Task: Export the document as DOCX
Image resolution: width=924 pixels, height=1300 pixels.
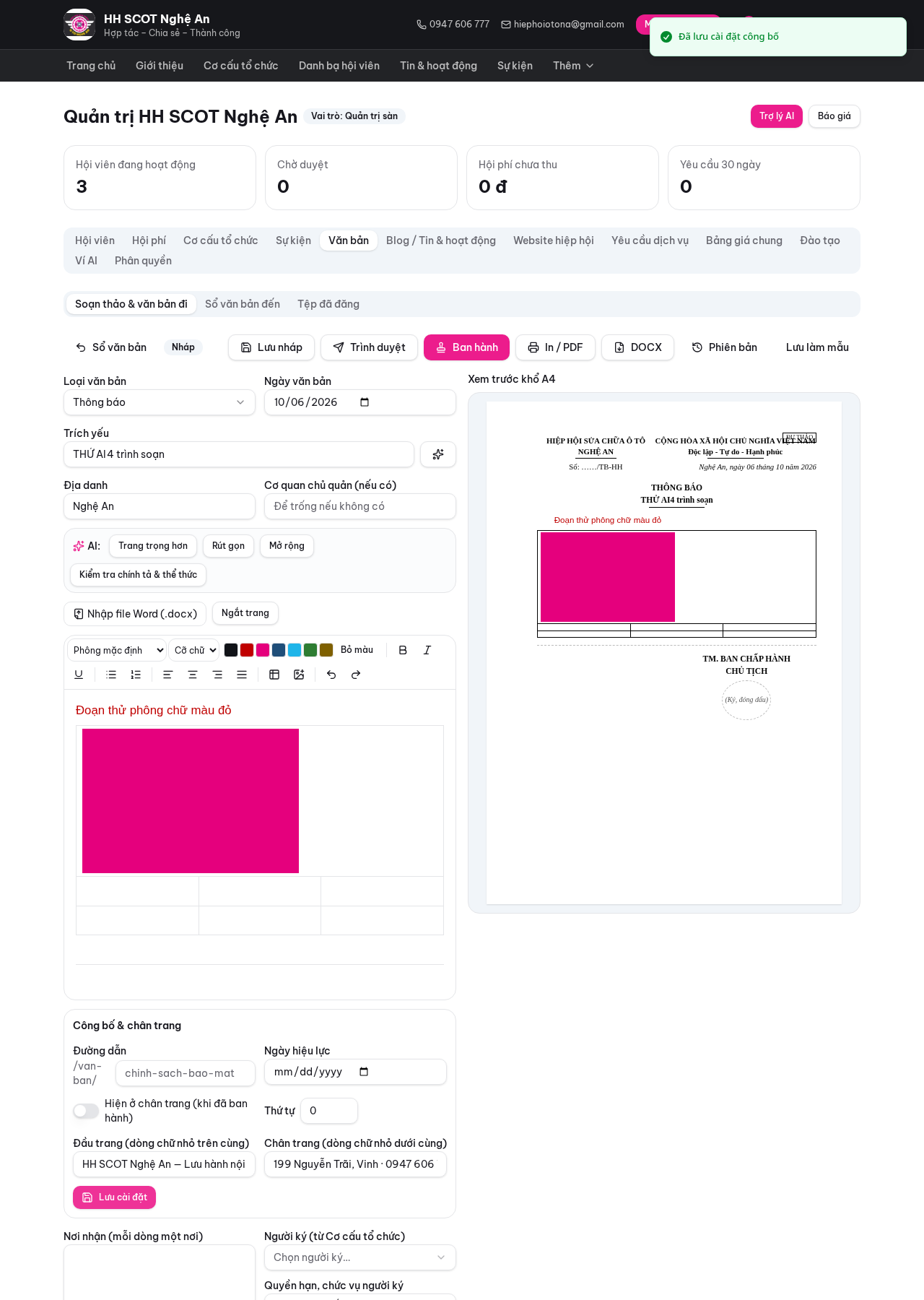Action: (x=637, y=347)
